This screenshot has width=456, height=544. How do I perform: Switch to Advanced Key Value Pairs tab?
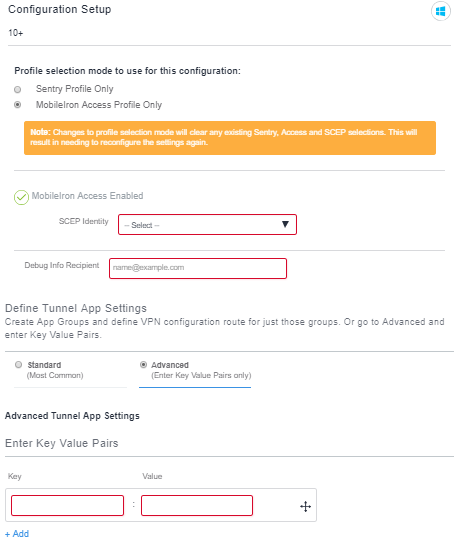pyautogui.click(x=195, y=370)
